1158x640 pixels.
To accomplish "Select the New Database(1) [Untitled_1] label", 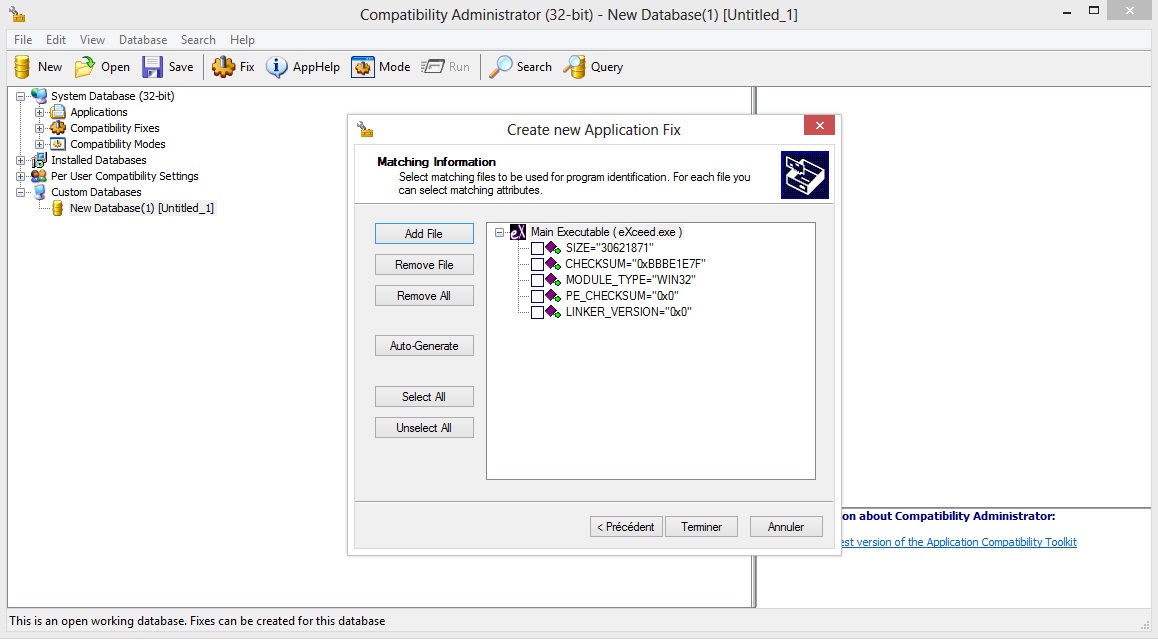I will (x=142, y=208).
